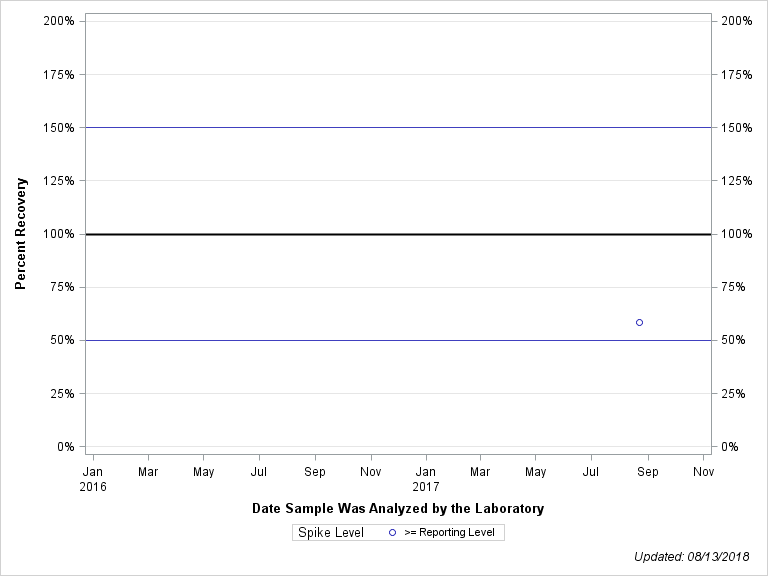
Task: Click the 'Jan 2017' date axis label
Action: pyautogui.click(x=426, y=479)
